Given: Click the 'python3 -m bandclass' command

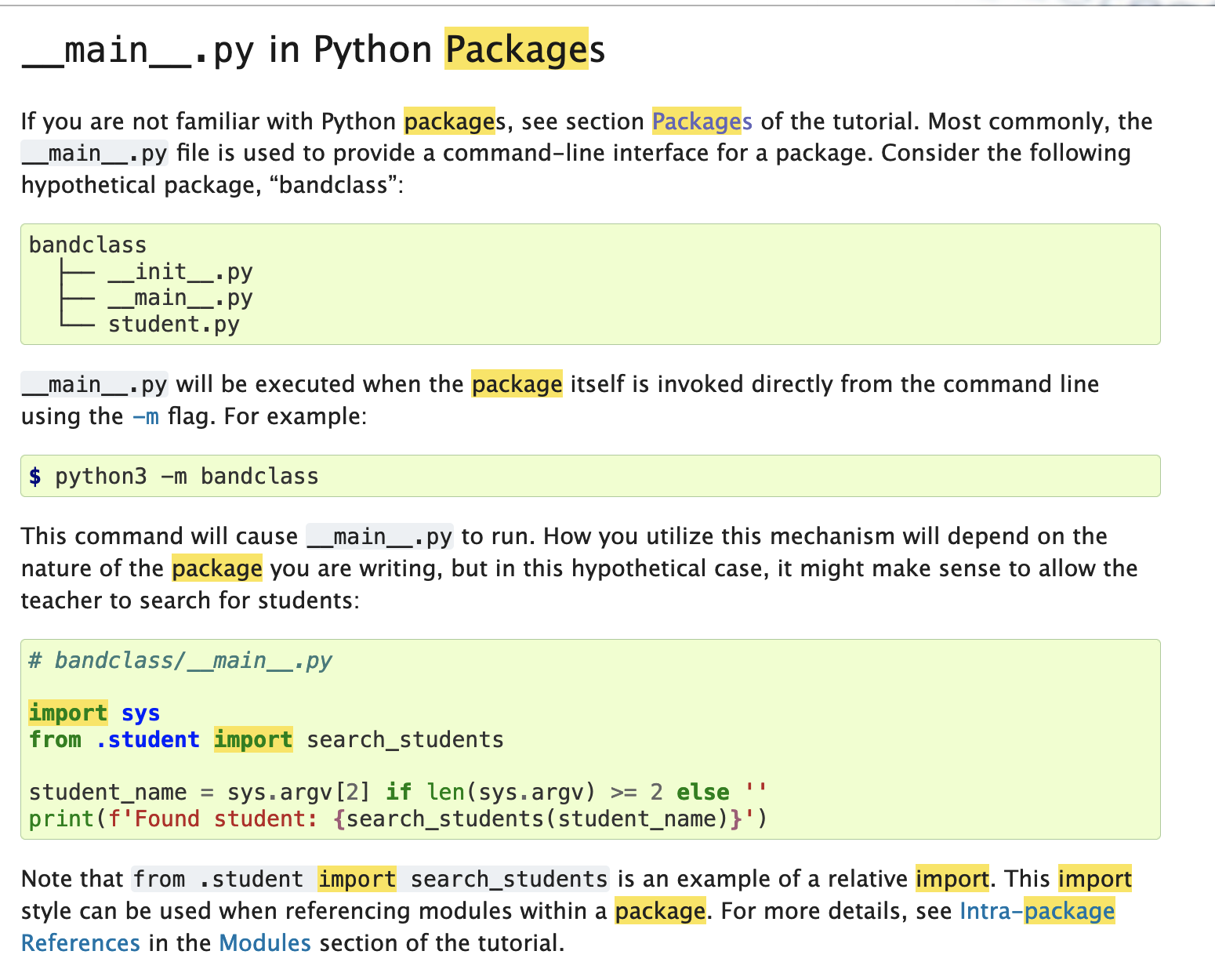Looking at the screenshot, I should [187, 477].
